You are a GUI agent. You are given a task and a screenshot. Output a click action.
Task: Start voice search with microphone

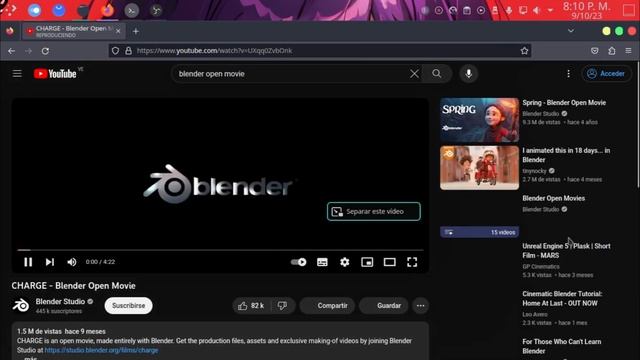(469, 74)
